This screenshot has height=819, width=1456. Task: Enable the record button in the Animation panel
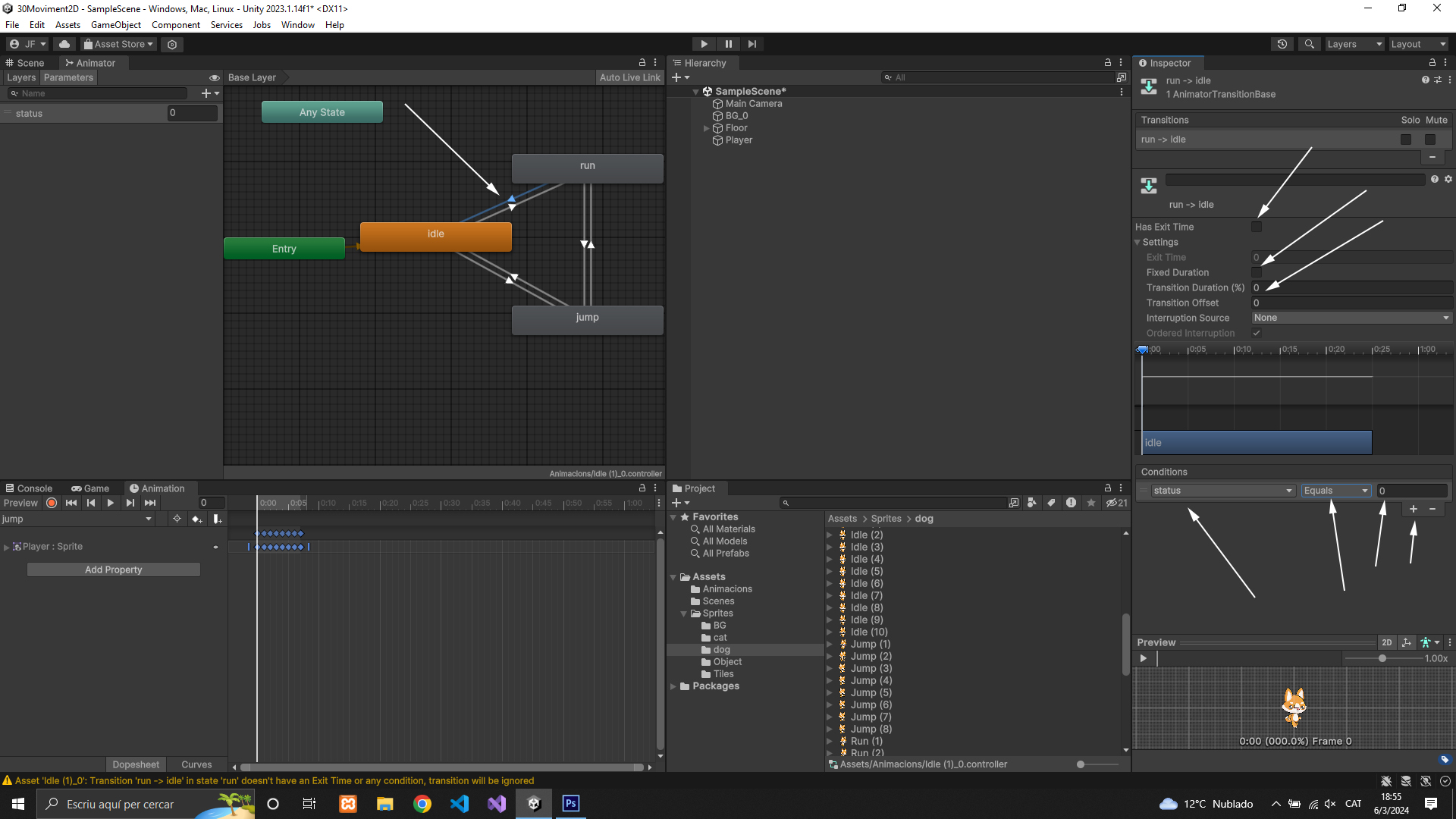tap(52, 503)
